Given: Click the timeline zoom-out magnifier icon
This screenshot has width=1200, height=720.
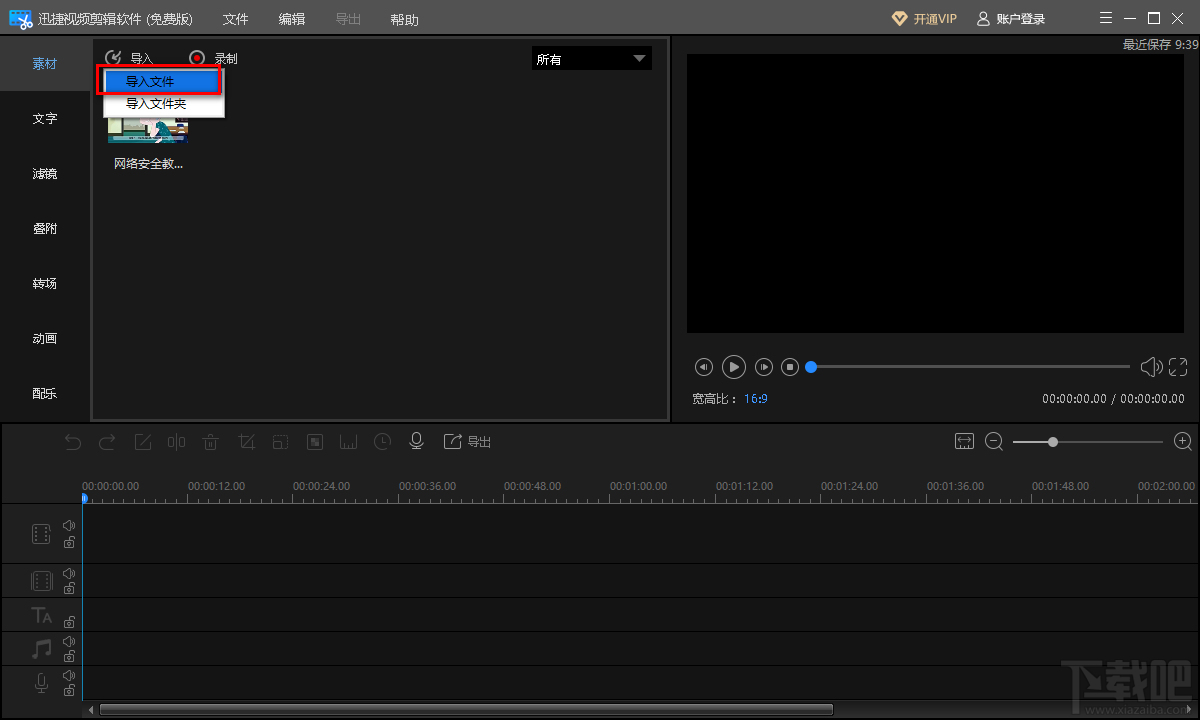Looking at the screenshot, I should click(x=994, y=441).
